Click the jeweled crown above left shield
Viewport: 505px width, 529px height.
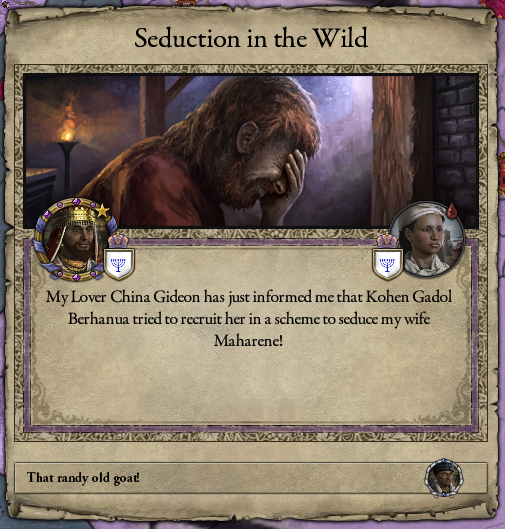coord(118,241)
